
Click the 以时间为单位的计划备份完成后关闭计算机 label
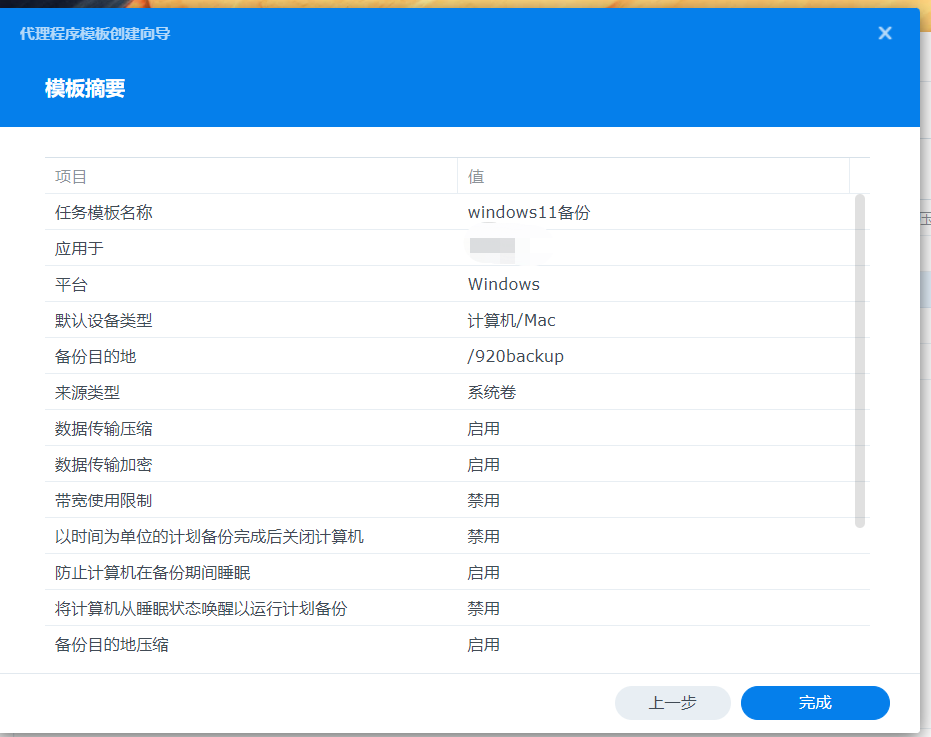209,537
